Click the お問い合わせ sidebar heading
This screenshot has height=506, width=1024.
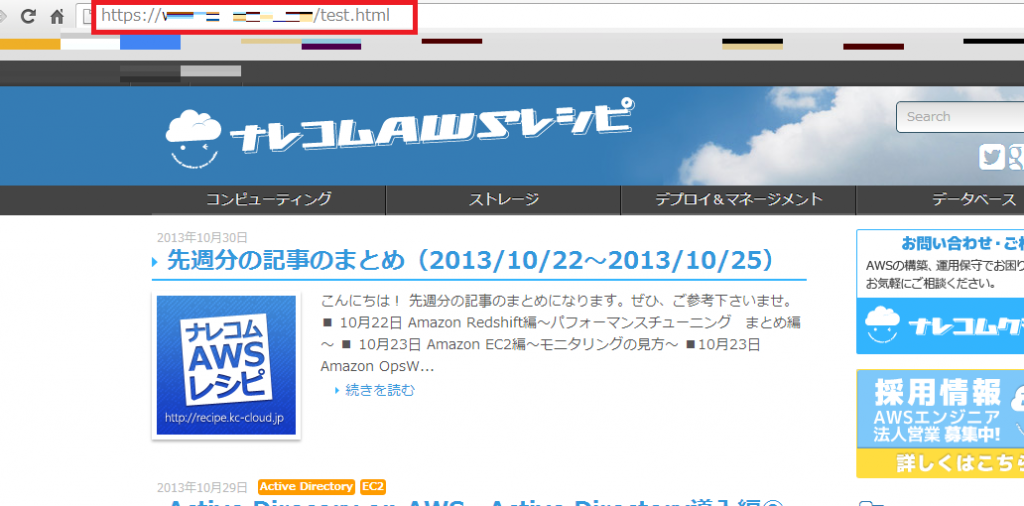click(963, 244)
